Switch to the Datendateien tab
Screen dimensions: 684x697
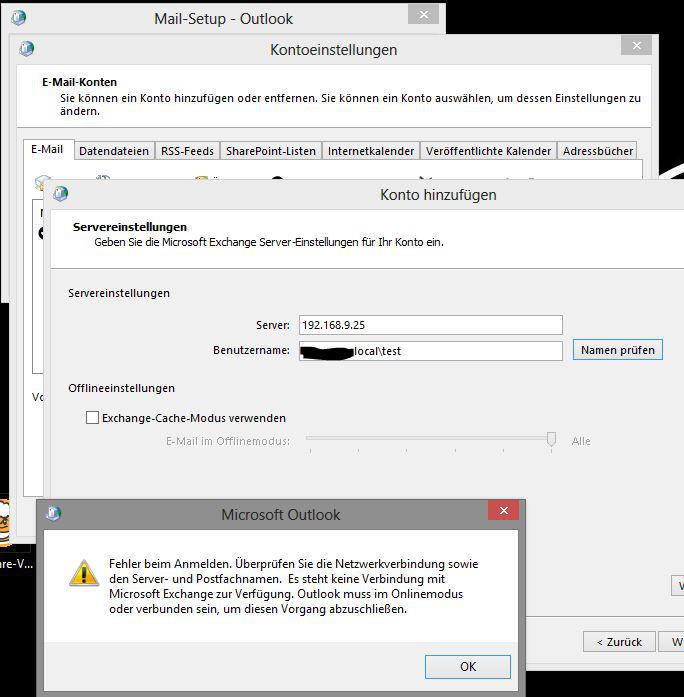(x=114, y=151)
